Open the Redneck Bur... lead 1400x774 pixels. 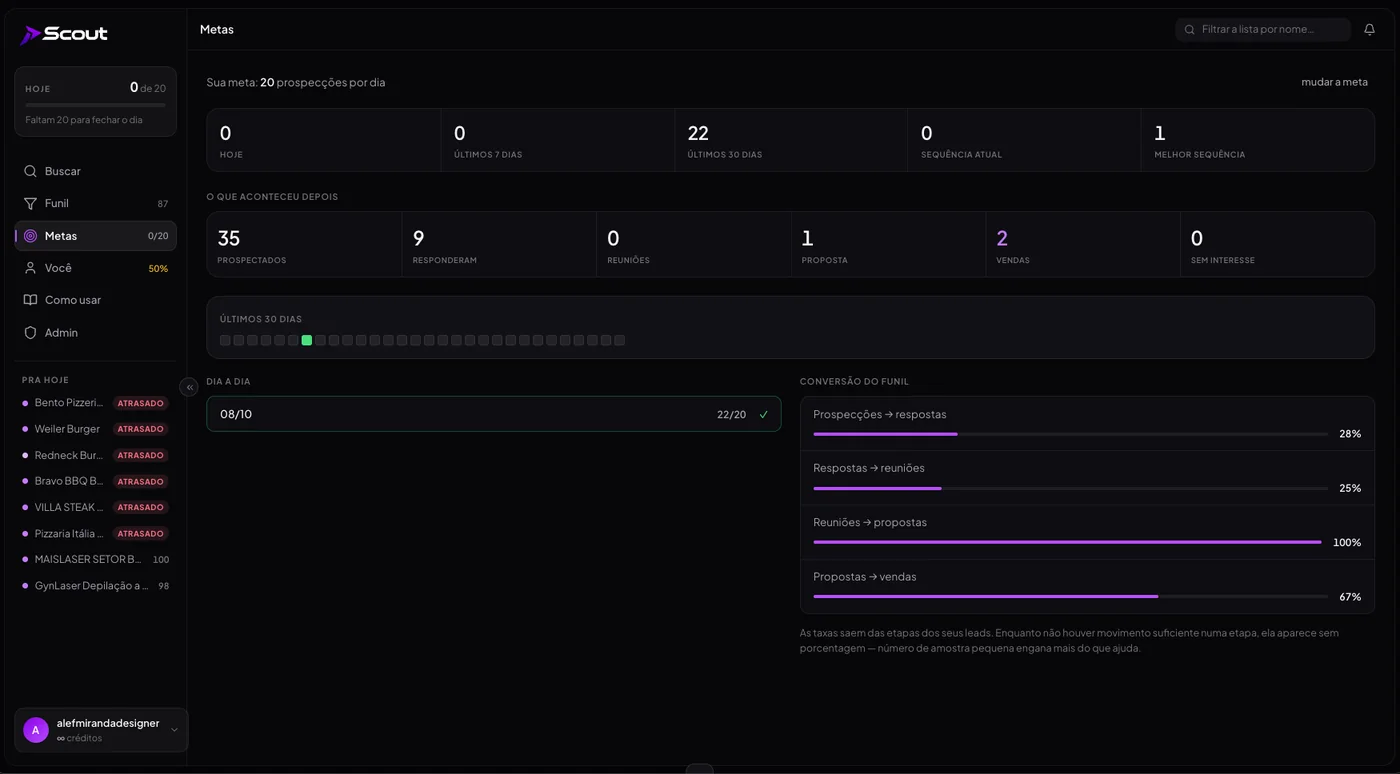click(95, 455)
